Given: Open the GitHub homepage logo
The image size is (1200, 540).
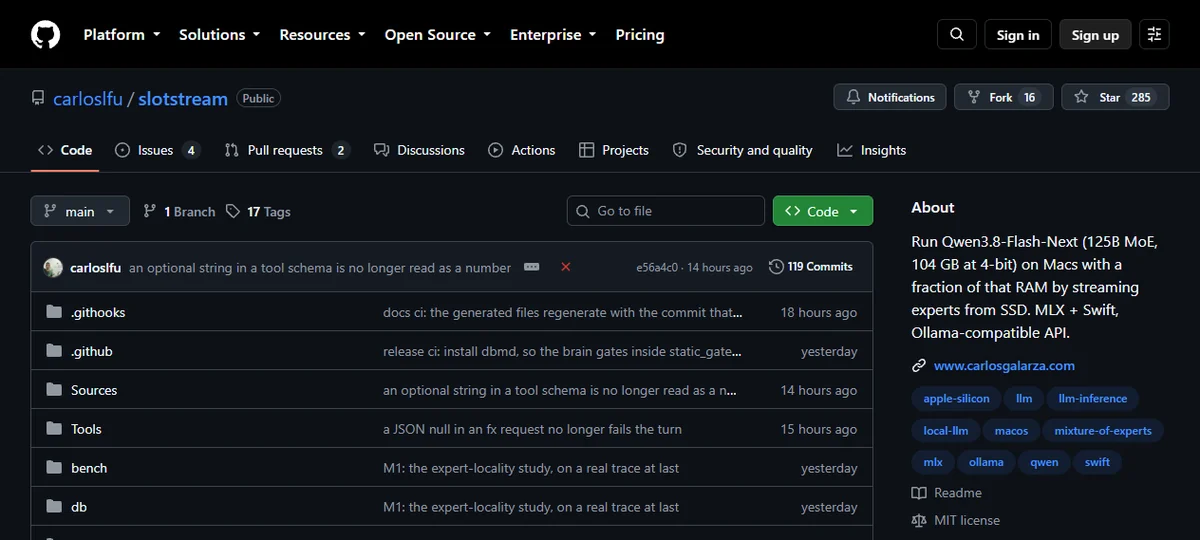Looking at the screenshot, I should (x=45, y=35).
